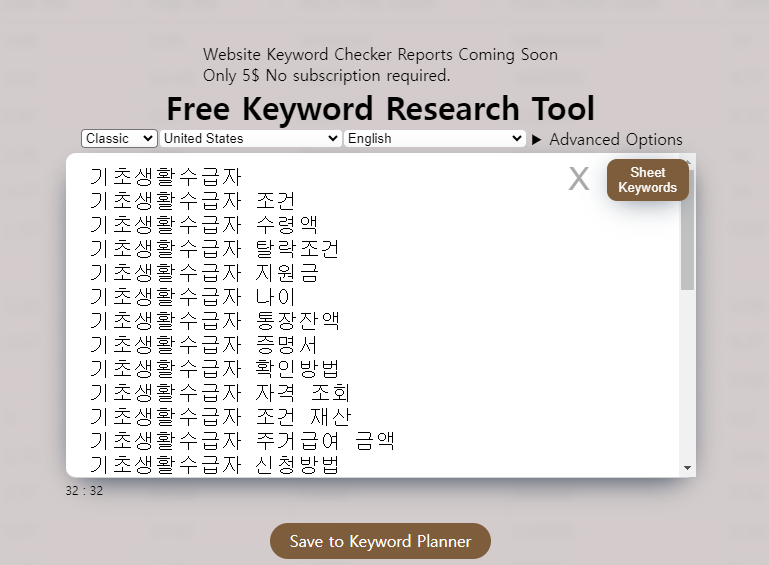This screenshot has height=565, width=769.
Task: Open the English language dropdown
Action: click(x=435, y=138)
